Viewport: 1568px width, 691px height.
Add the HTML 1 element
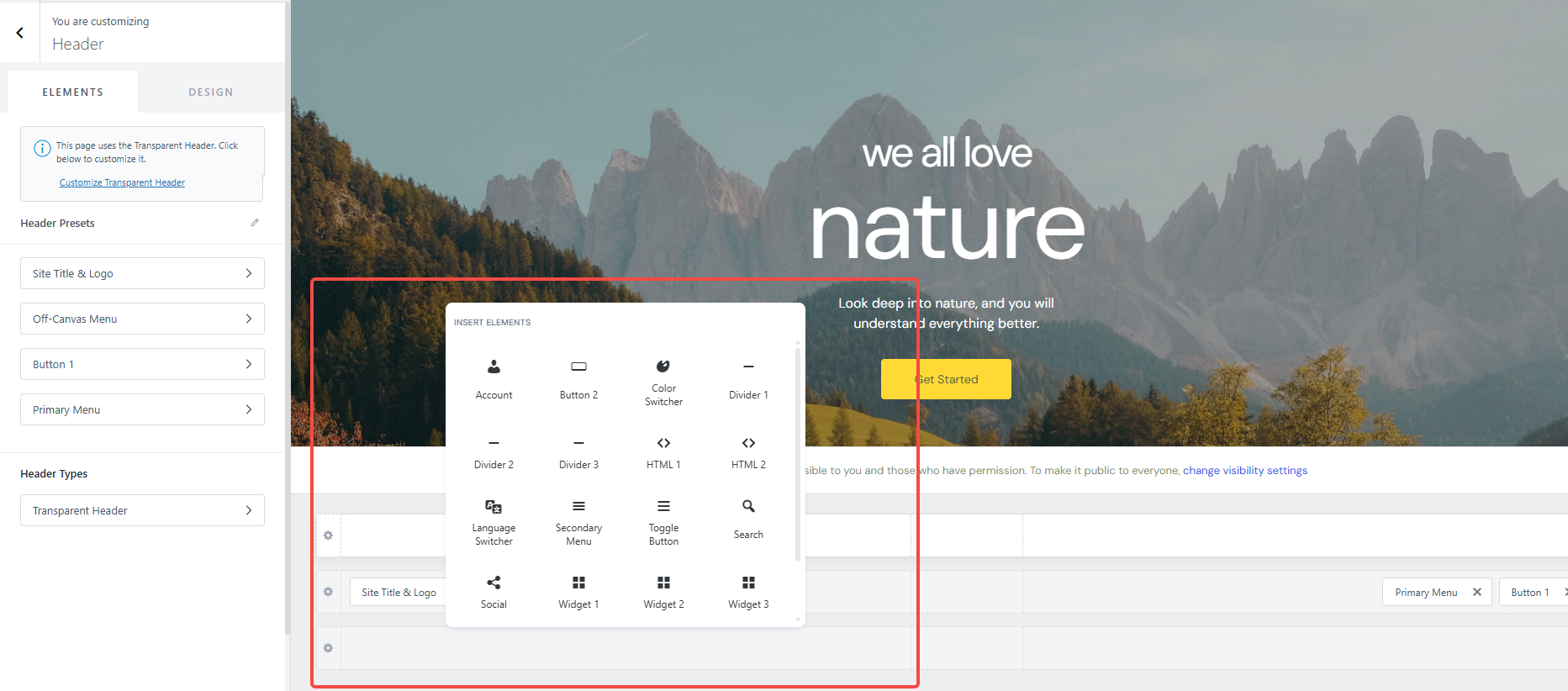tap(663, 451)
